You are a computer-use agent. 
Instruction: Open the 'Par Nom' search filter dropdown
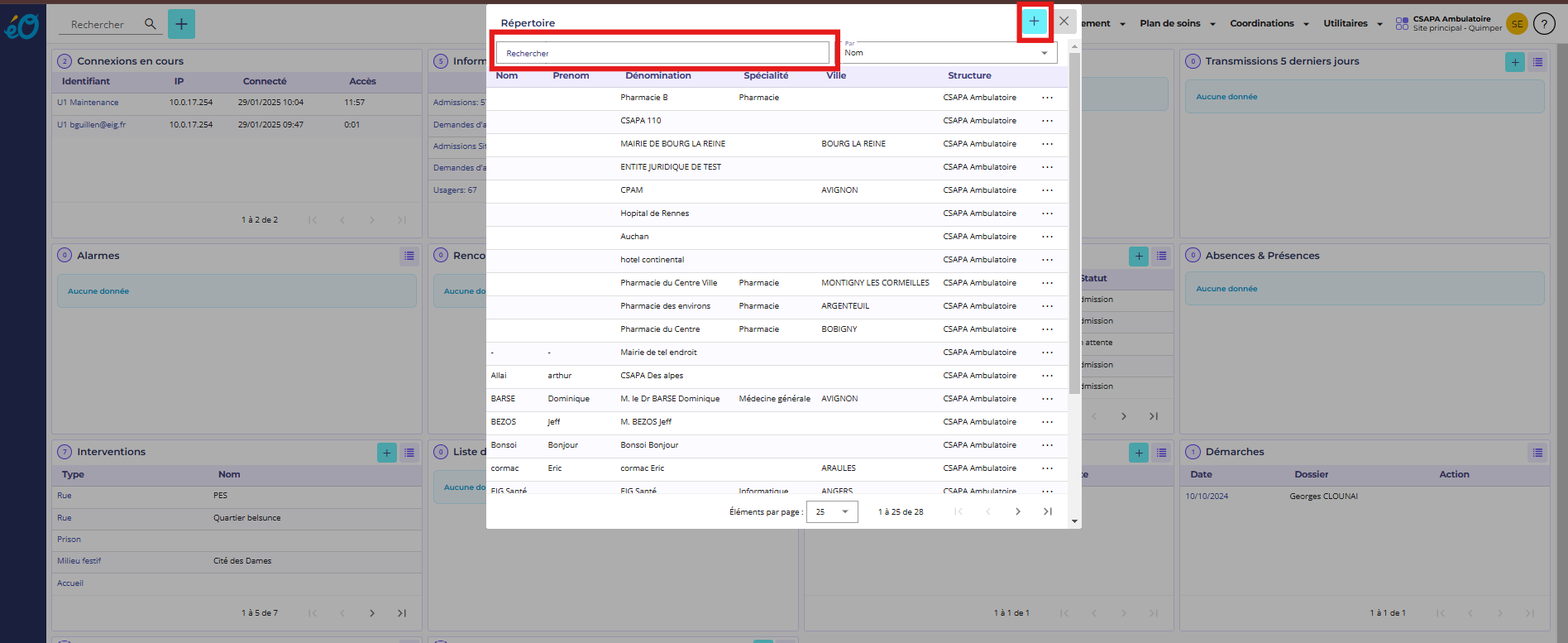point(948,53)
